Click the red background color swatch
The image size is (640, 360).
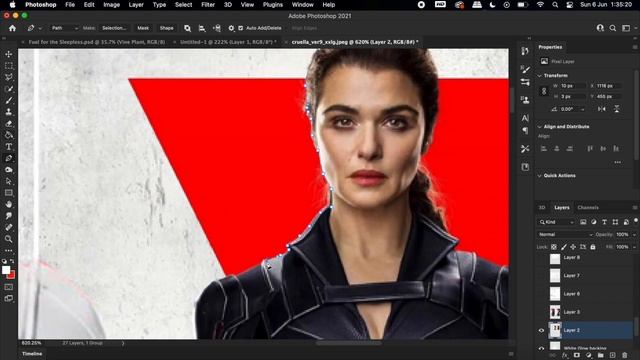(12, 276)
